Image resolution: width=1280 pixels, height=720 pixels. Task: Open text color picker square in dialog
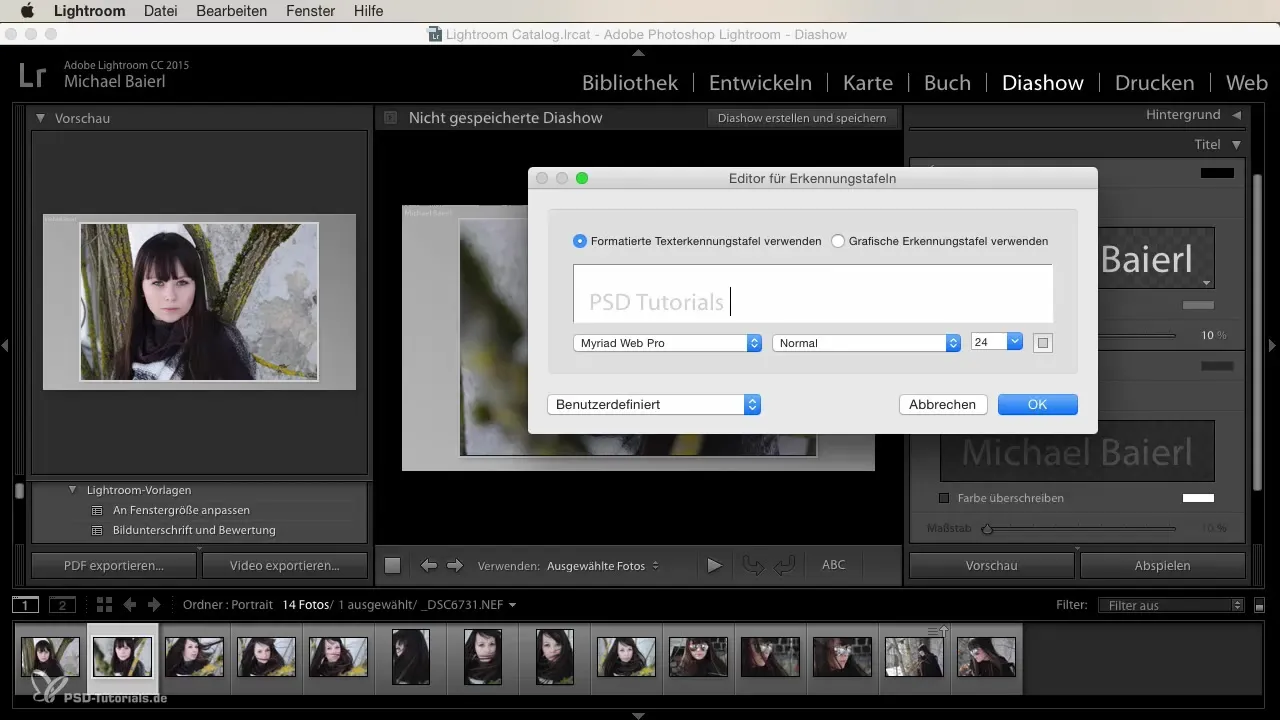click(x=1043, y=343)
